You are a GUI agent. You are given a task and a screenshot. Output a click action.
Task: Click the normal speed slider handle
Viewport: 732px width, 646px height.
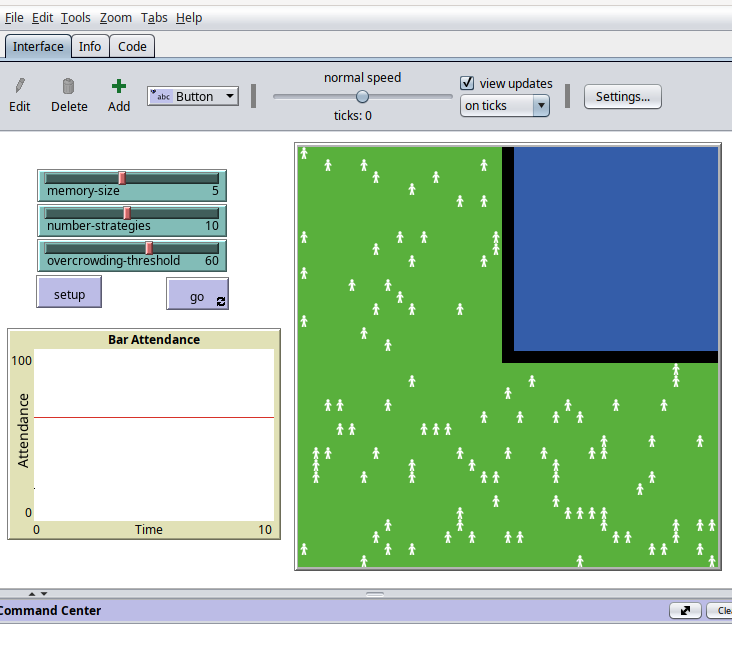click(x=362, y=97)
